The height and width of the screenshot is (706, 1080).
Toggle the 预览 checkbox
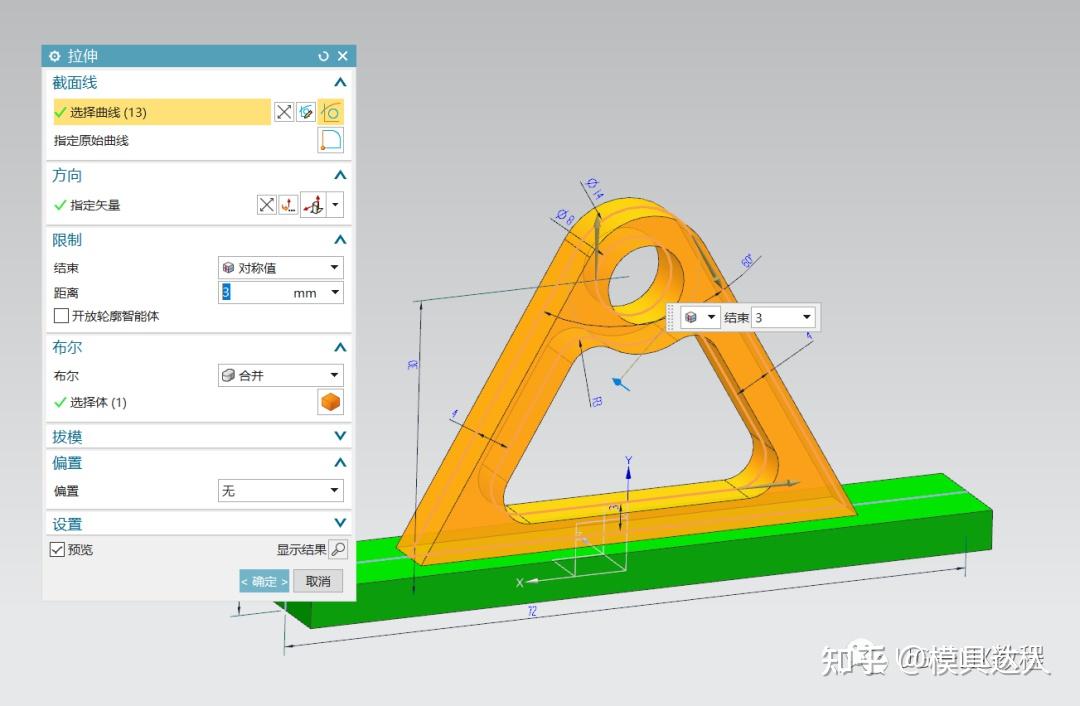pyautogui.click(x=57, y=549)
